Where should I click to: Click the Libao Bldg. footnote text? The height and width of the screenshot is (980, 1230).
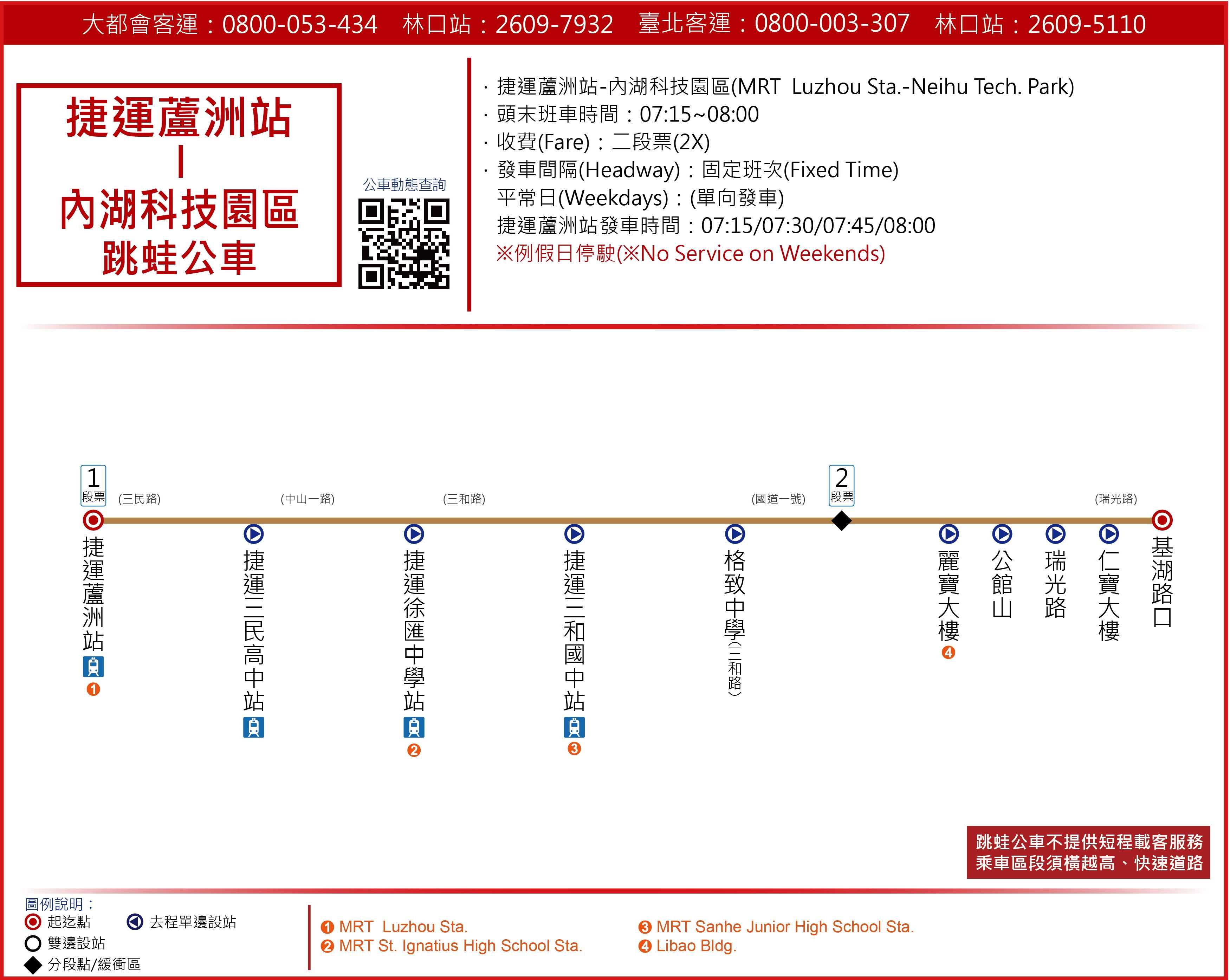[x=696, y=946]
